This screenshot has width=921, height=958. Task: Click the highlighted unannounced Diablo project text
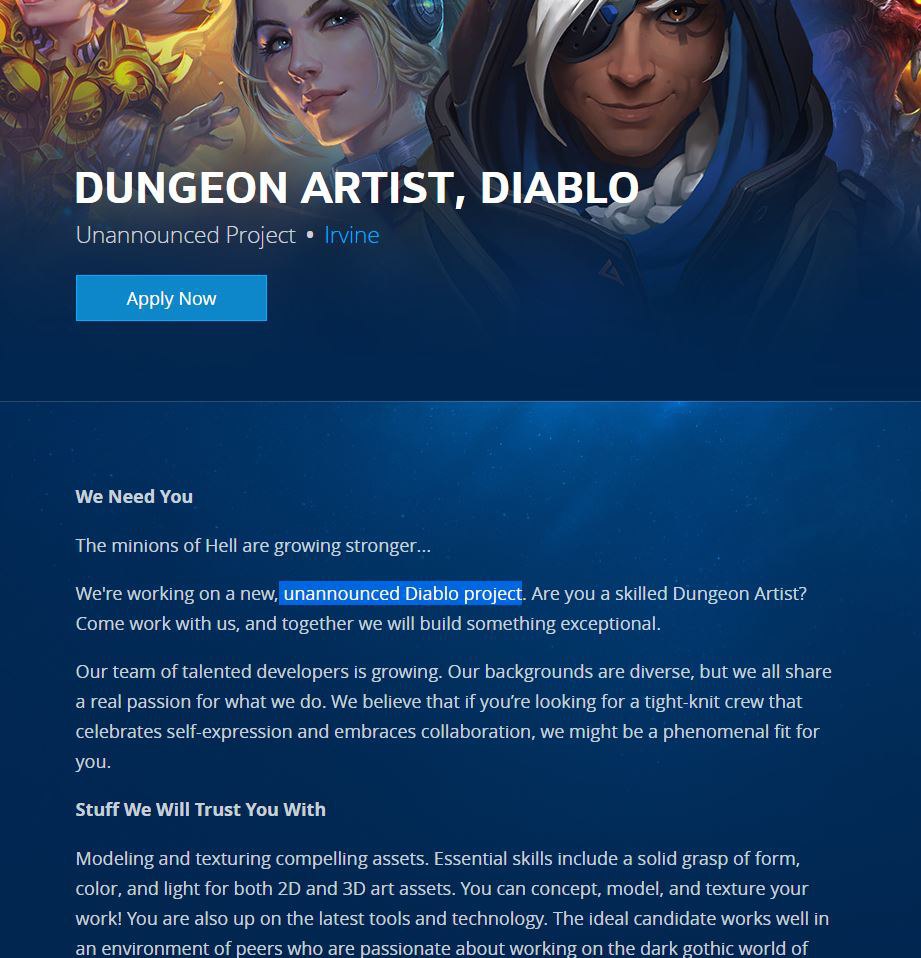402,593
